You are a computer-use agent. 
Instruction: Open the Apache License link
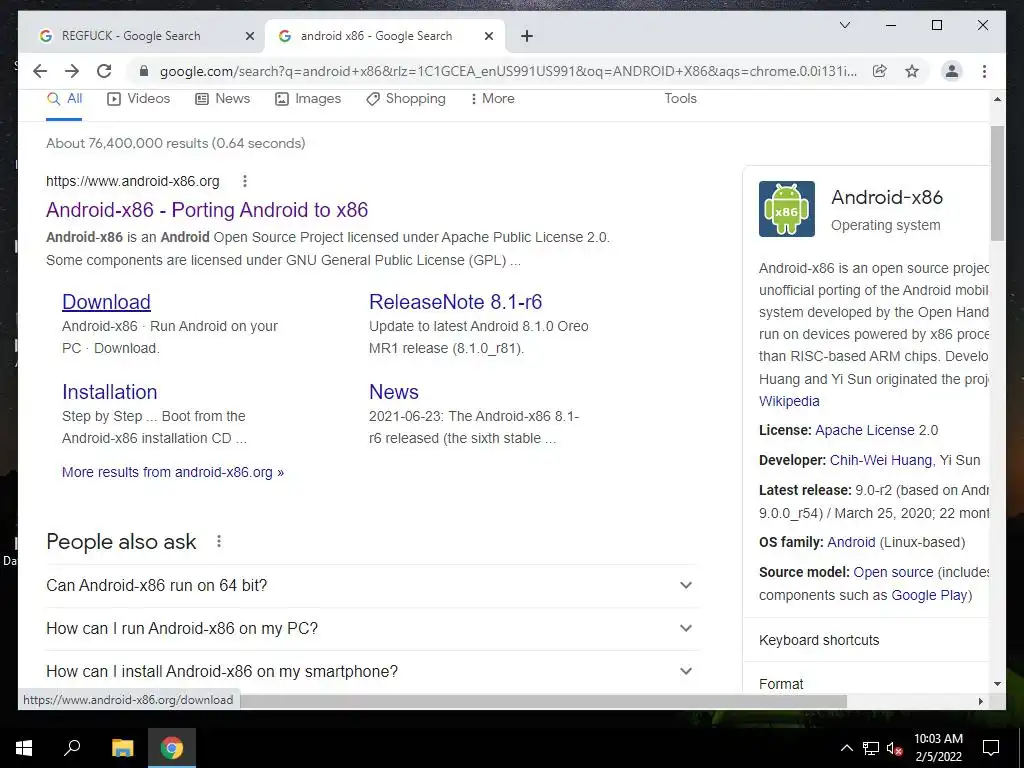click(x=865, y=430)
